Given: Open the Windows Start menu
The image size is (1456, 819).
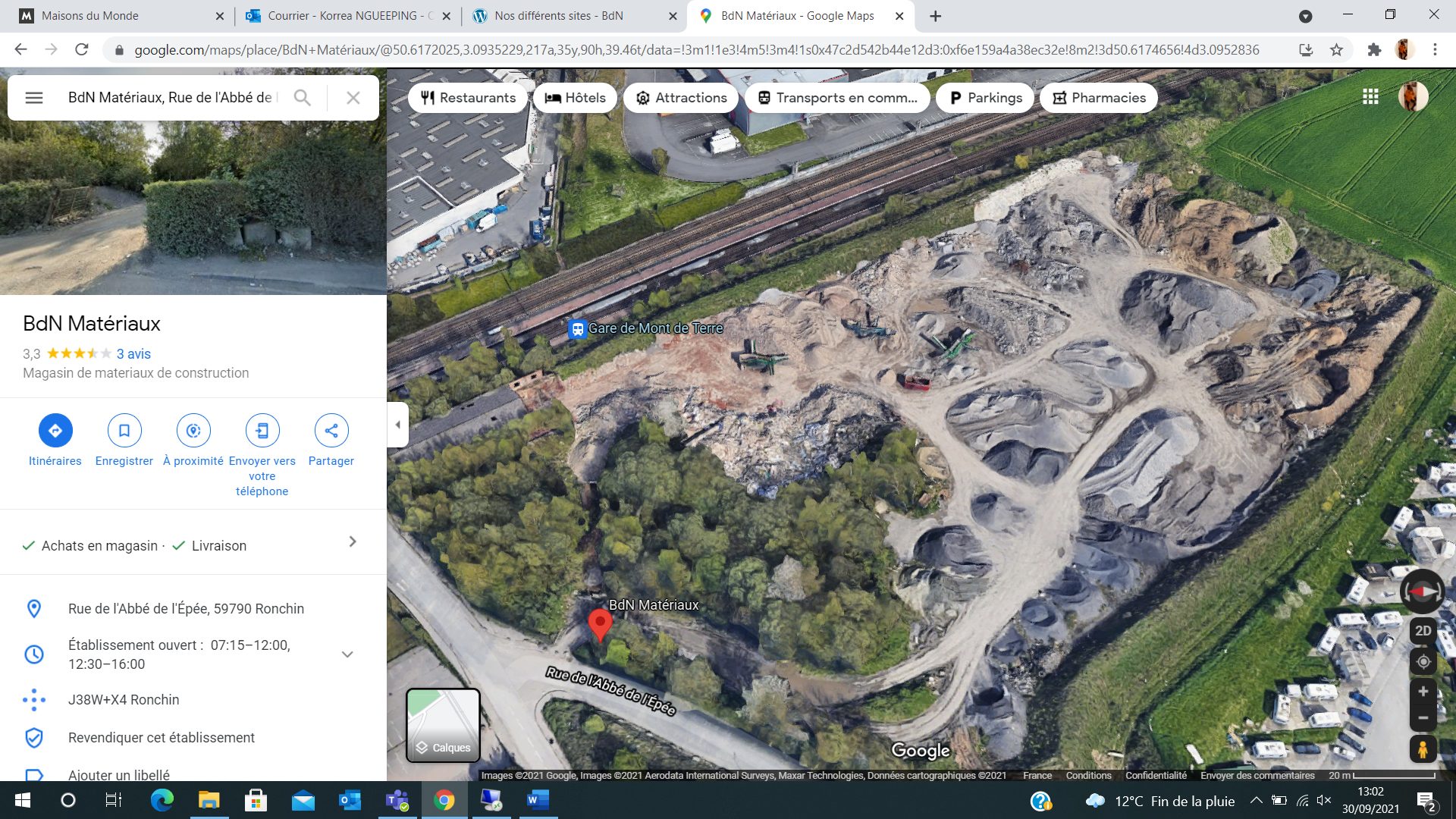Looking at the screenshot, I should [x=23, y=800].
